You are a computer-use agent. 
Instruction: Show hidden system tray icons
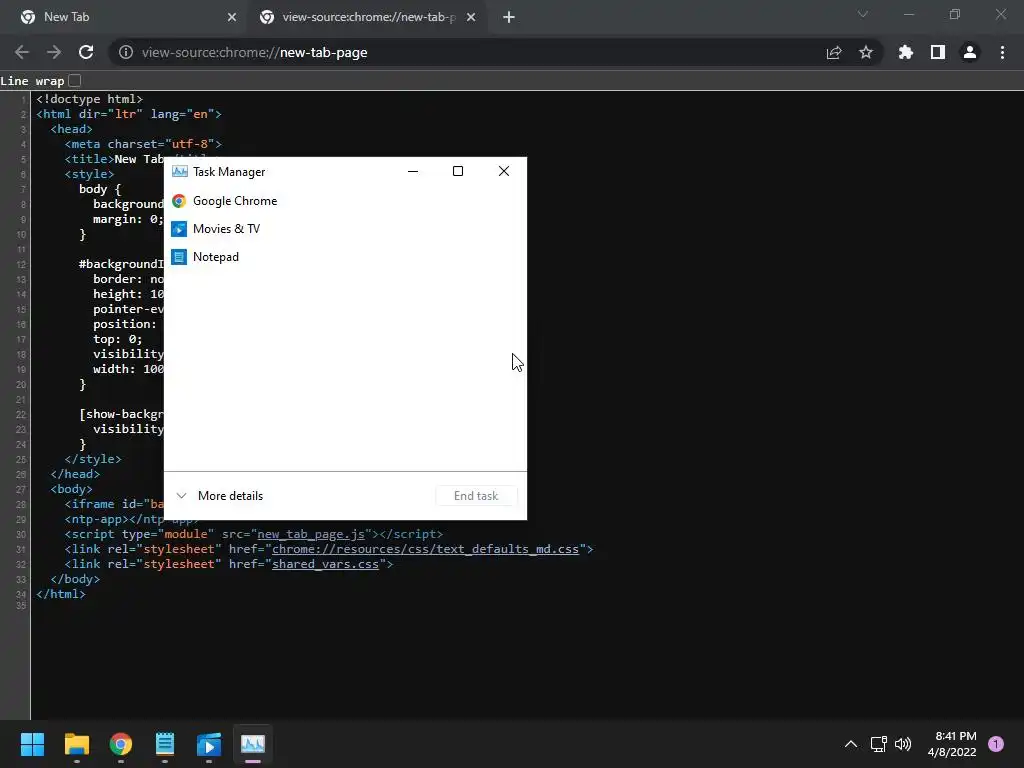coord(850,744)
